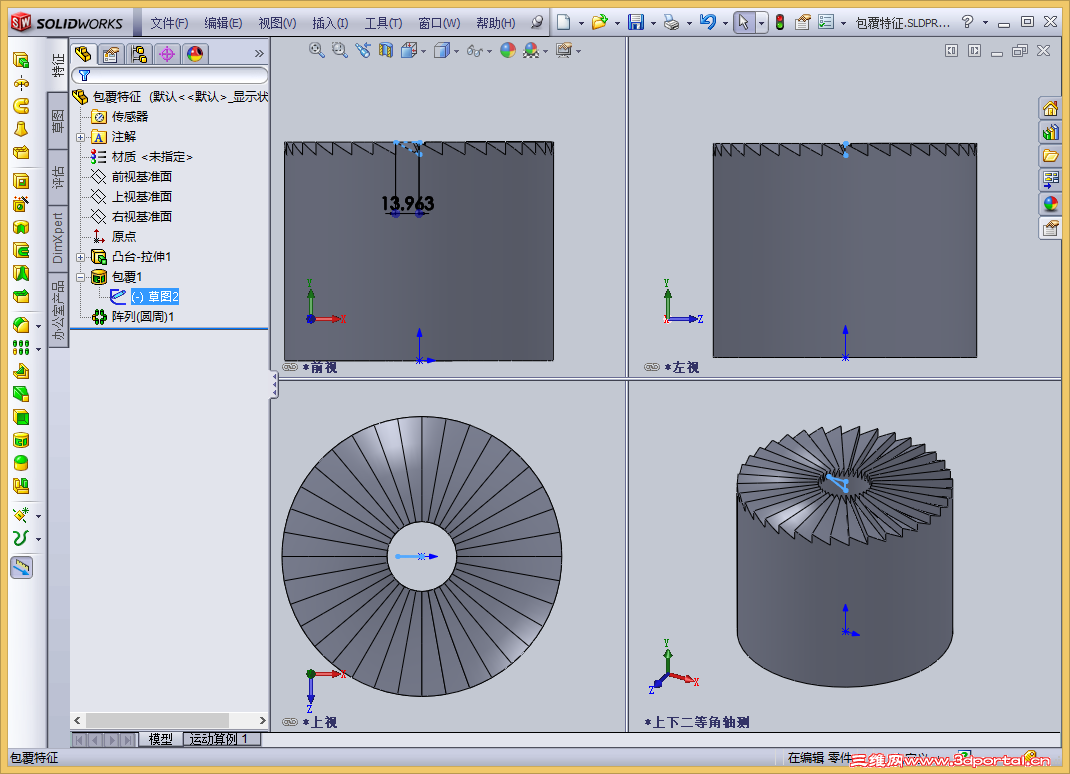Switch to the 运动算例 1 tab
This screenshot has height=774, width=1070.
(222, 739)
